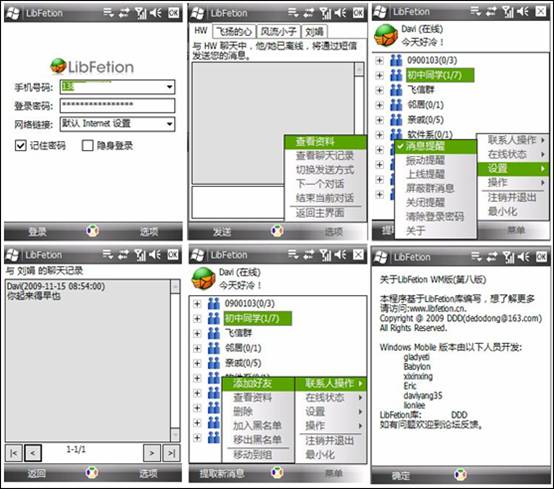Click the LibFetion logo on login screen

[92, 66]
